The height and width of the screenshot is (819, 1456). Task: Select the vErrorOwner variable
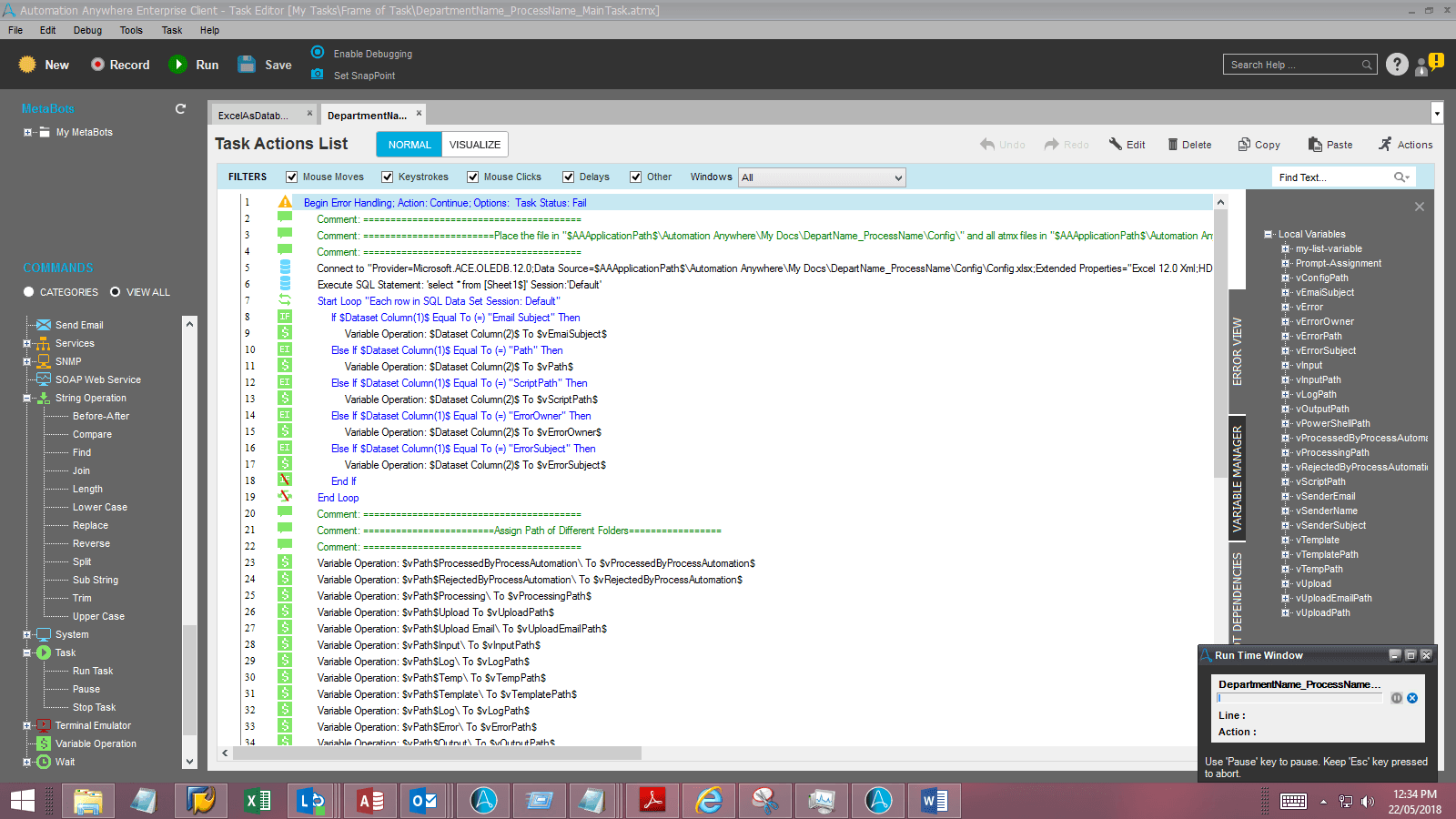point(1325,321)
